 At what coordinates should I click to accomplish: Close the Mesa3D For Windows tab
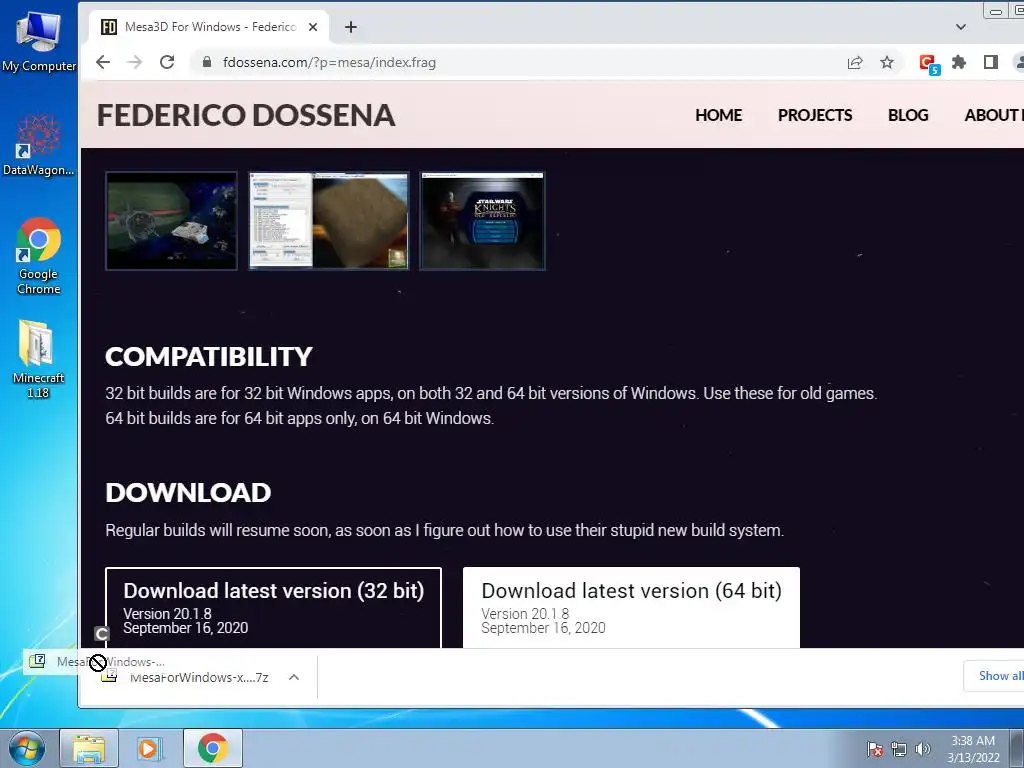tap(313, 27)
